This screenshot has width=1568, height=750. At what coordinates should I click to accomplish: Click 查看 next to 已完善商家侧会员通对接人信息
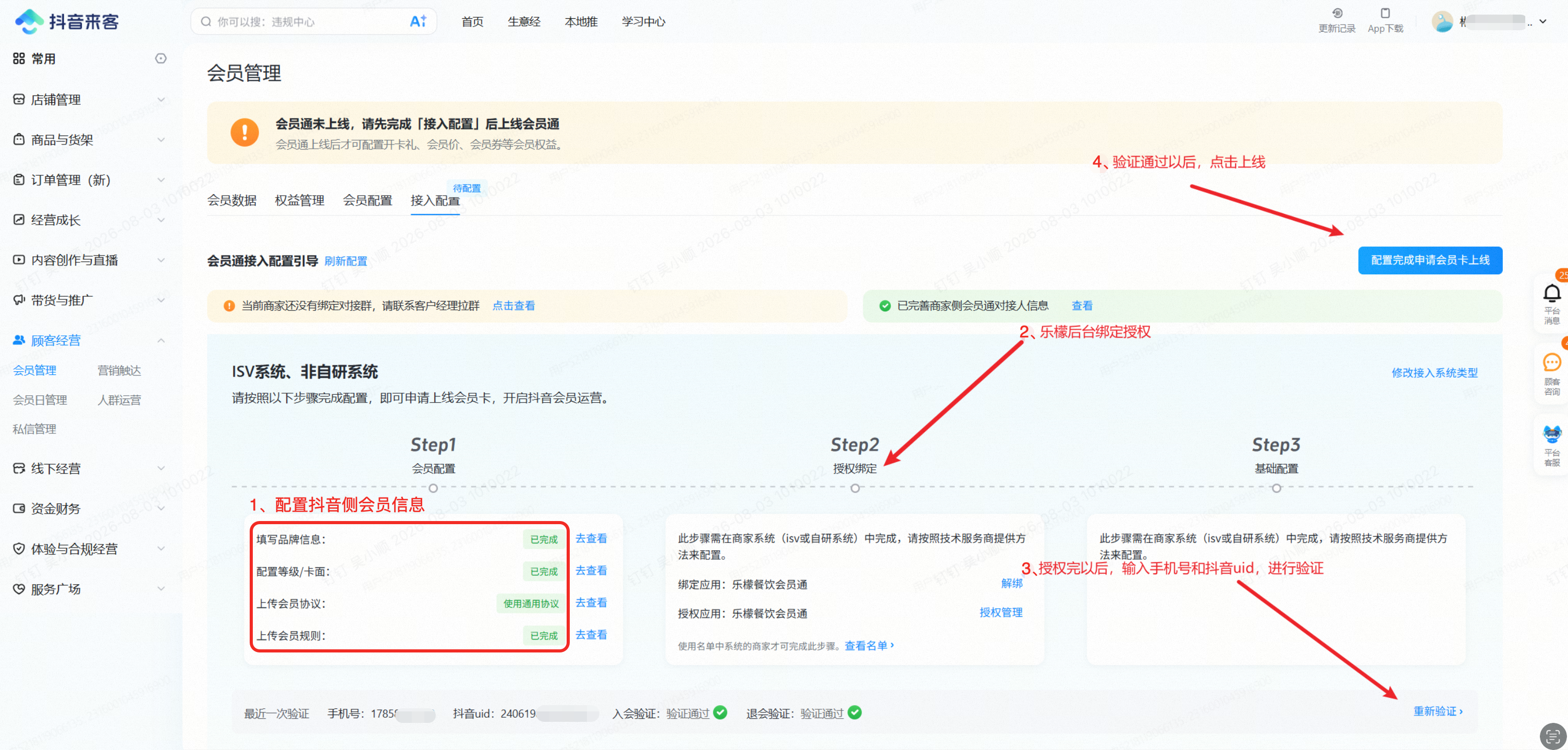click(x=1082, y=306)
